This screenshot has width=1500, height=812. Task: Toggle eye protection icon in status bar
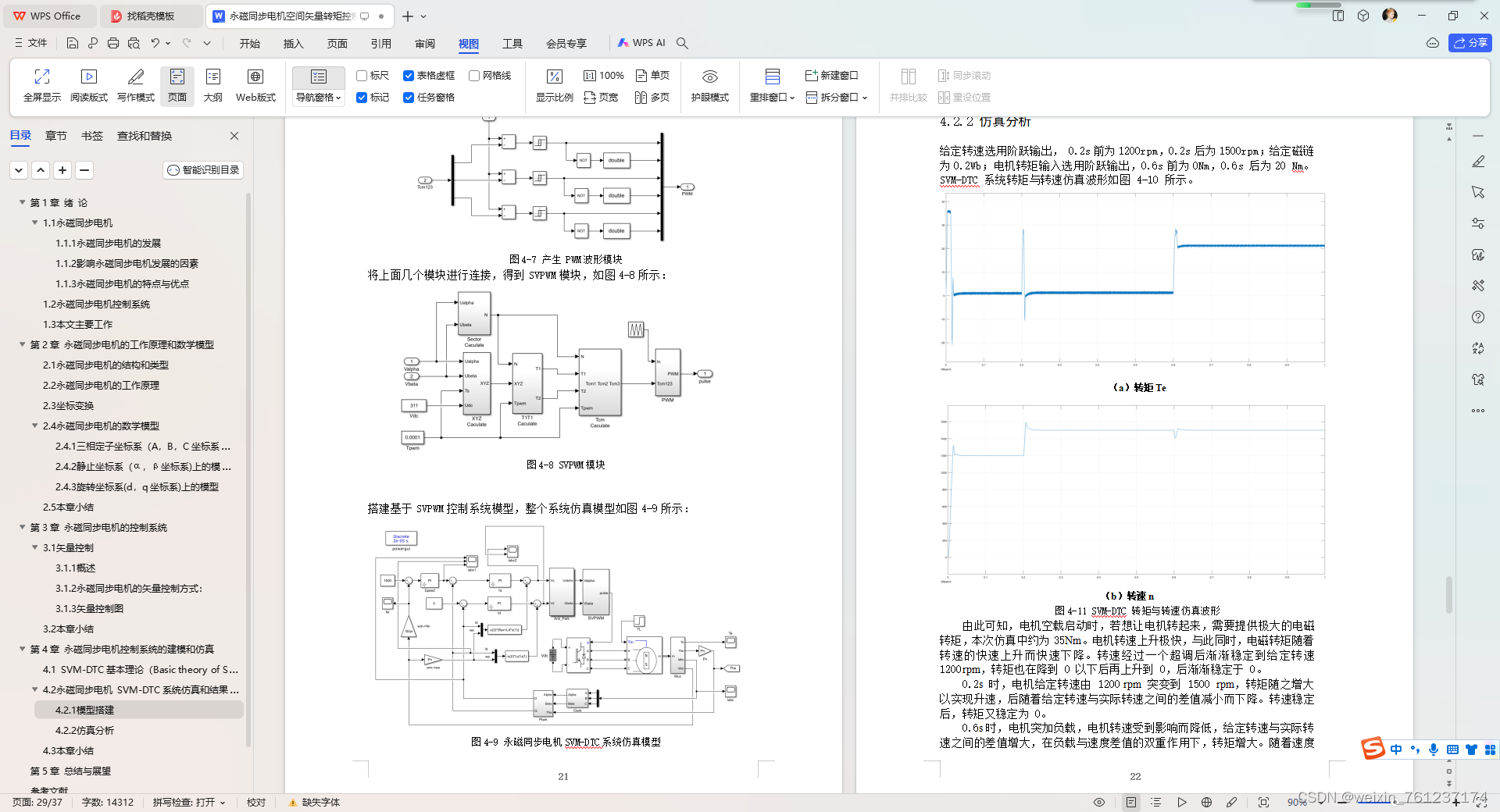[x=1099, y=802]
